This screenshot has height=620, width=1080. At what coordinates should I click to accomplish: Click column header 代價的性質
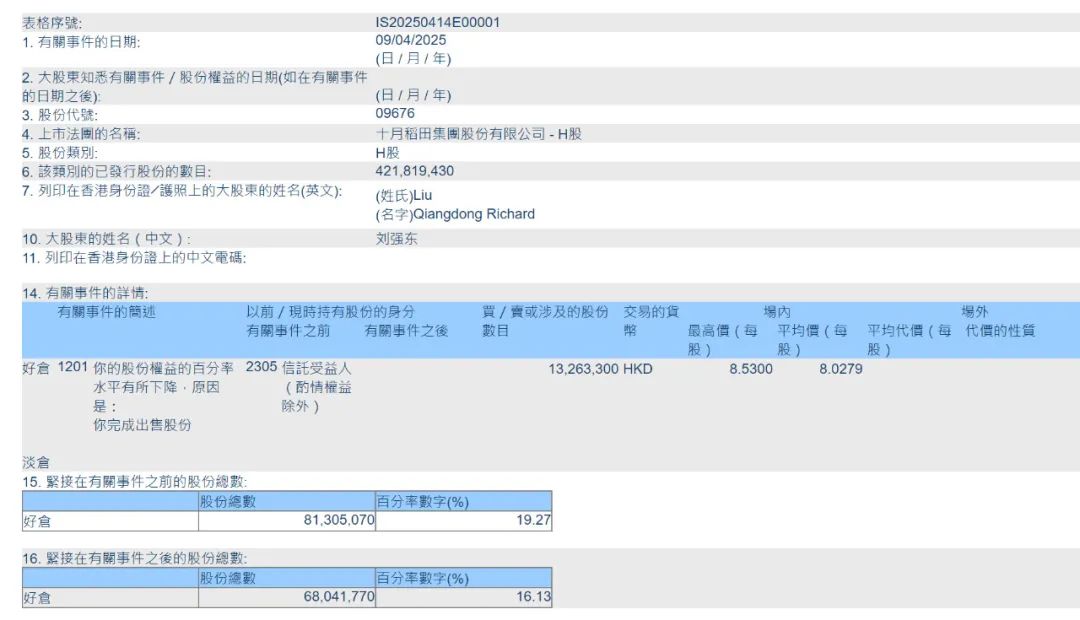(1000, 331)
